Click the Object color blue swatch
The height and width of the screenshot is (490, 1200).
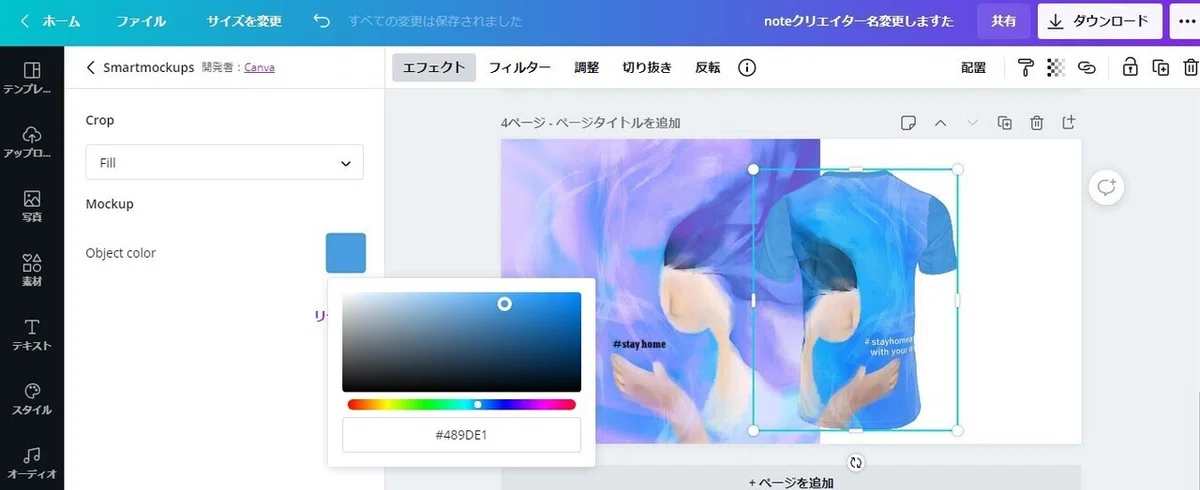click(x=346, y=253)
